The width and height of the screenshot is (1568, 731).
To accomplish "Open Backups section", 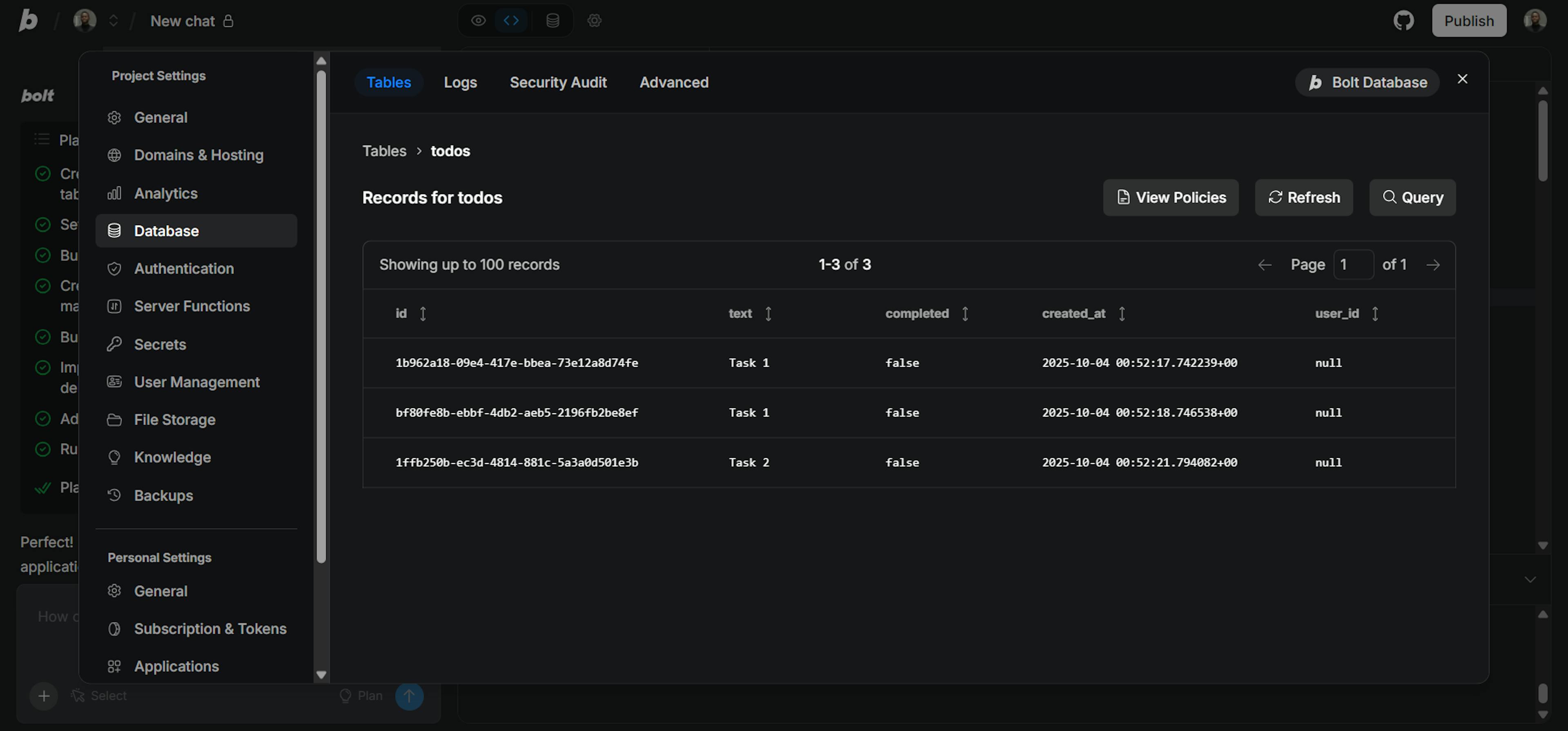I will [x=163, y=495].
